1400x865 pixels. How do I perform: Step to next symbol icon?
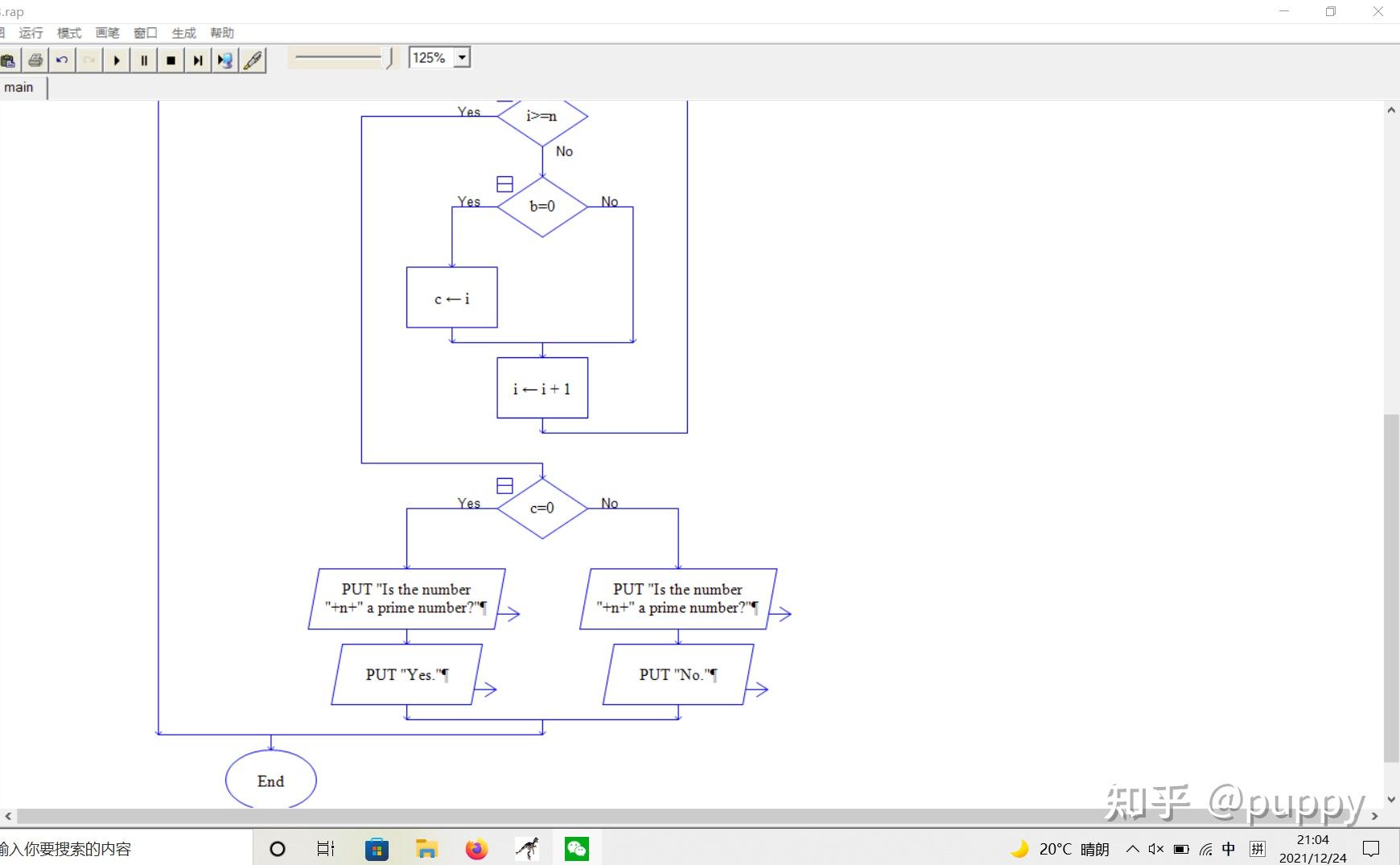click(198, 60)
